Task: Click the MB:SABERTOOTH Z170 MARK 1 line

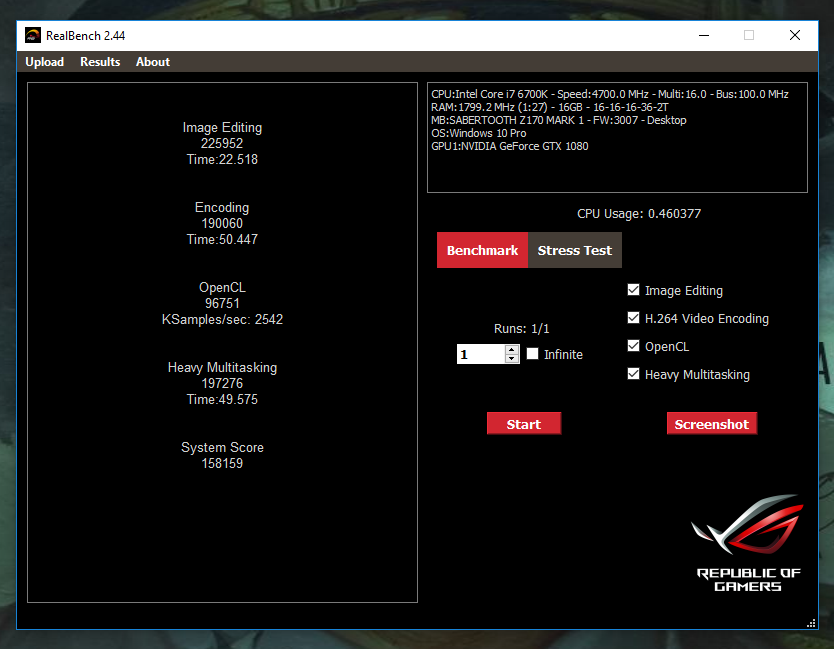Action: pyautogui.click(x=558, y=120)
